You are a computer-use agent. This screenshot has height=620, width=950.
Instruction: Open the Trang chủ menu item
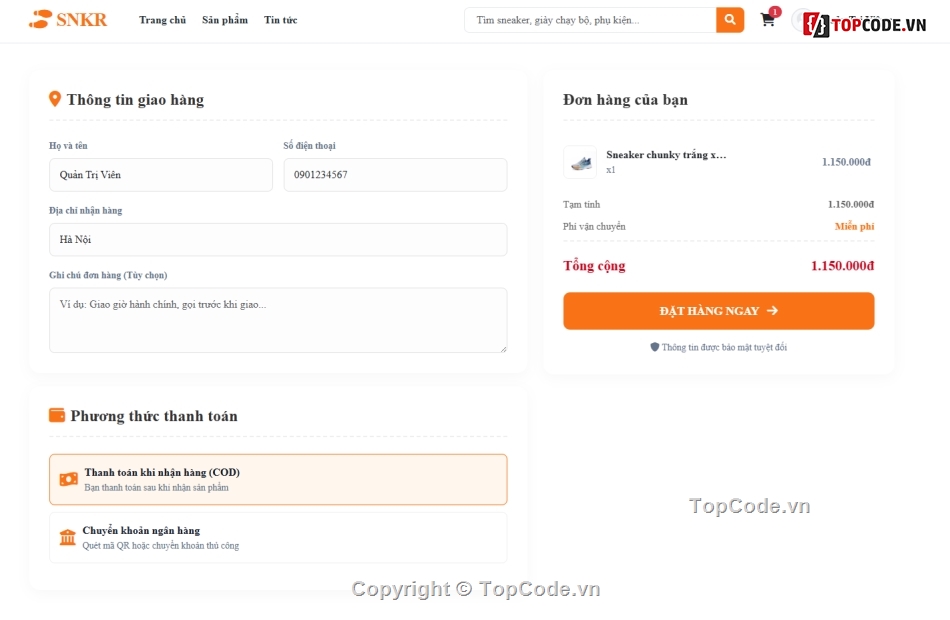(x=162, y=20)
